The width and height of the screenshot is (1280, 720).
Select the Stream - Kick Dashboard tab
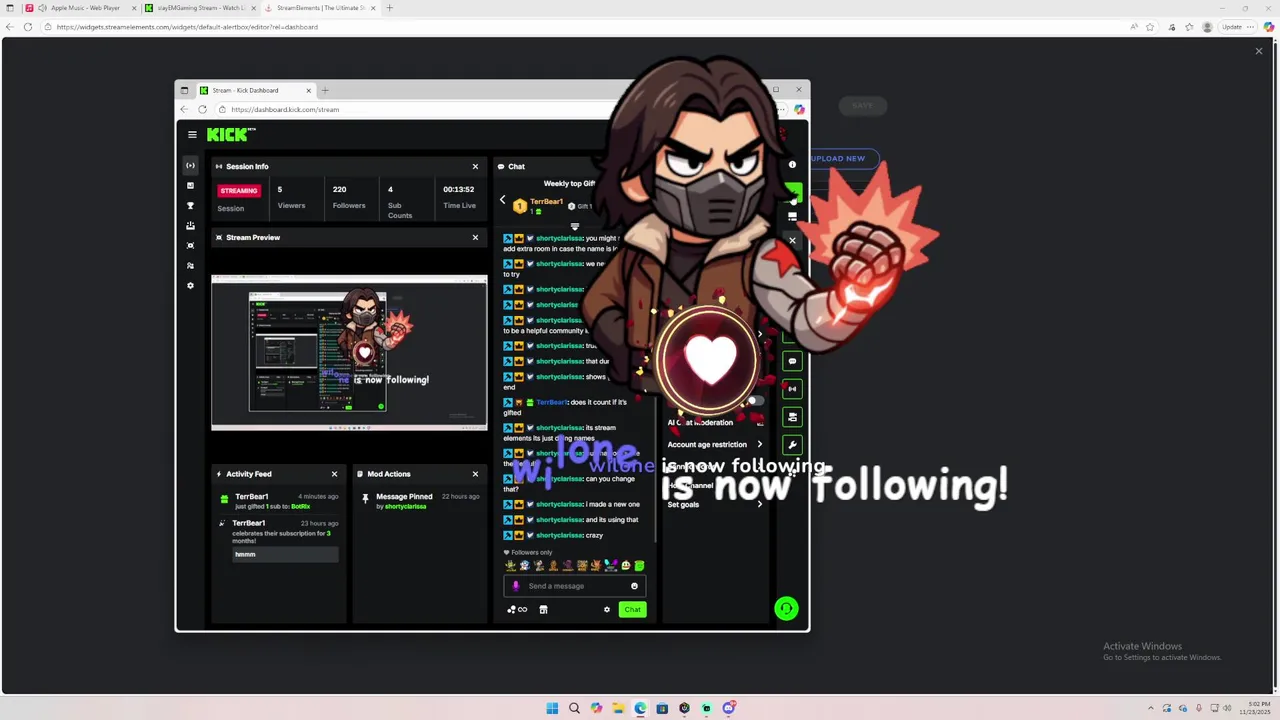255,90
